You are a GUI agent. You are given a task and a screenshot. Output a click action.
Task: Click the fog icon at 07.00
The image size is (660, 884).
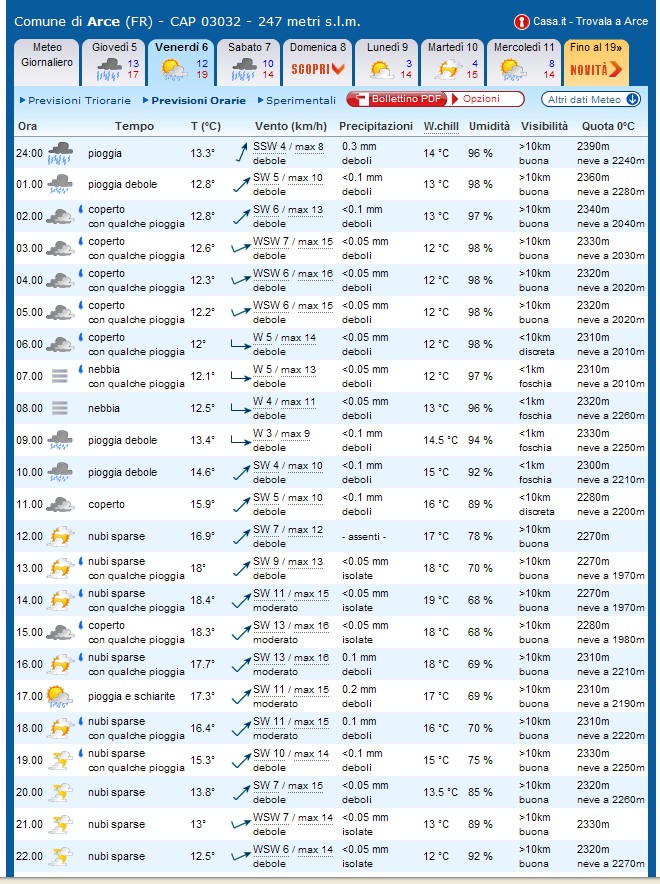point(60,376)
